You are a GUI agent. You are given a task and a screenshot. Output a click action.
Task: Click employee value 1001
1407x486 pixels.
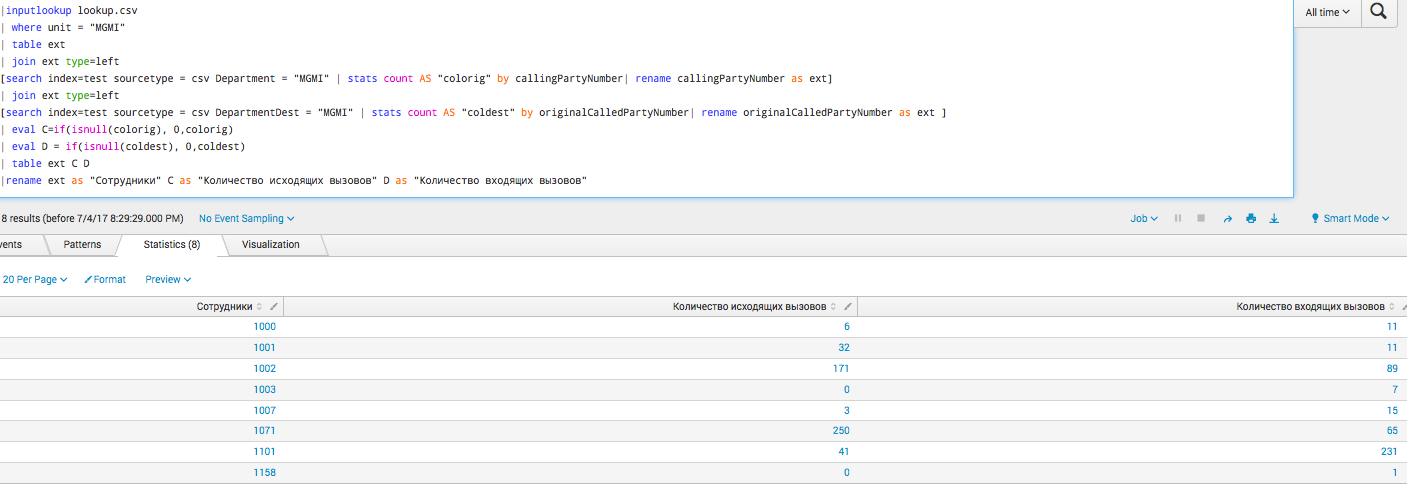click(x=265, y=348)
